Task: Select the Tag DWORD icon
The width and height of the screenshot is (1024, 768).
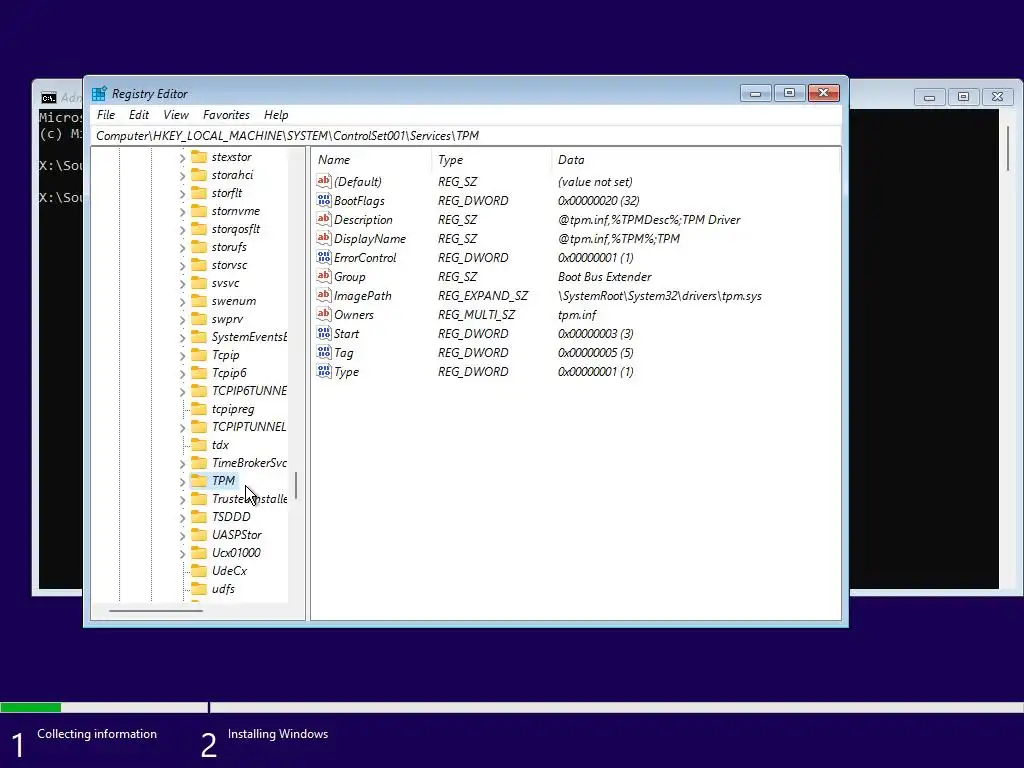Action: [x=323, y=352]
